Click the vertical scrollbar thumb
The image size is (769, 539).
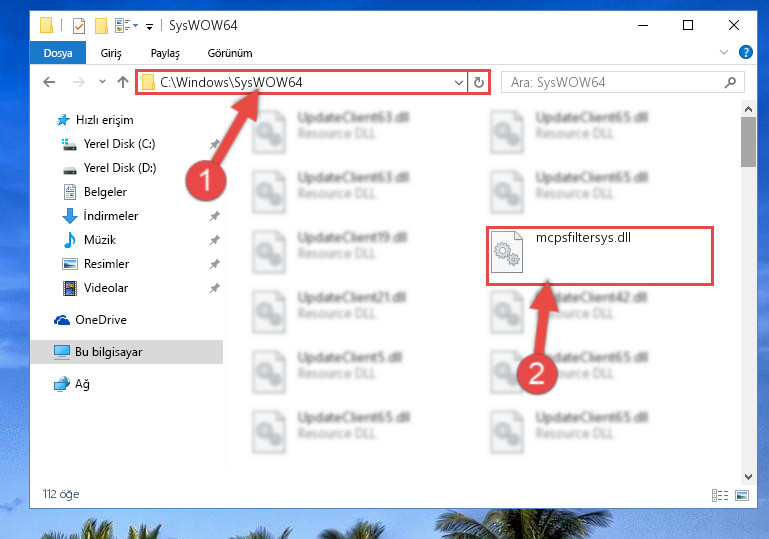(x=748, y=142)
